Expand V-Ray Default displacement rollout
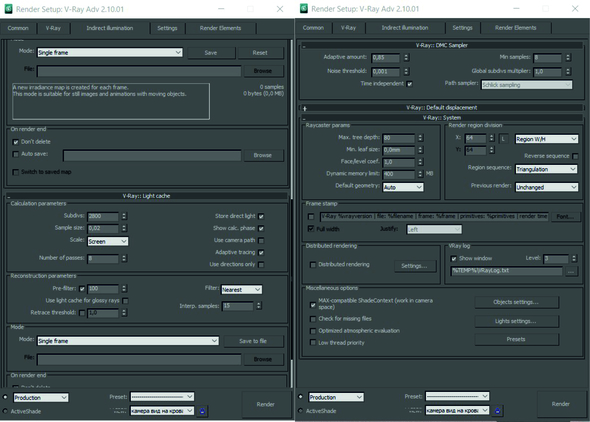The height and width of the screenshot is (422, 590). pyautogui.click(x=441, y=108)
